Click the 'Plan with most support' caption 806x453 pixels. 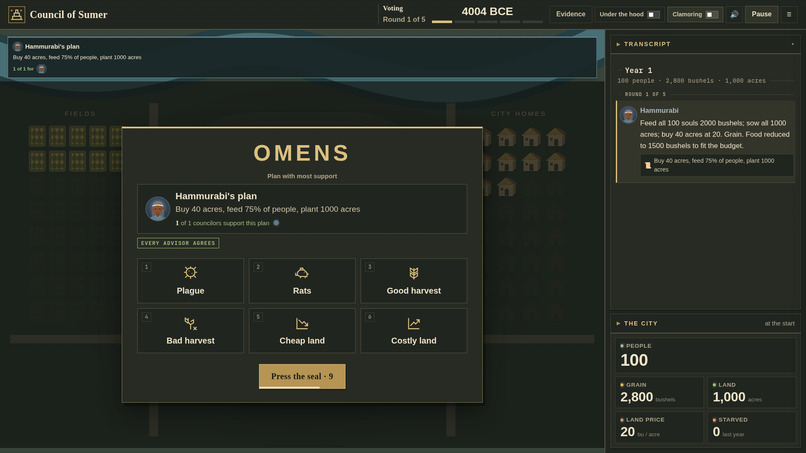[302, 176]
